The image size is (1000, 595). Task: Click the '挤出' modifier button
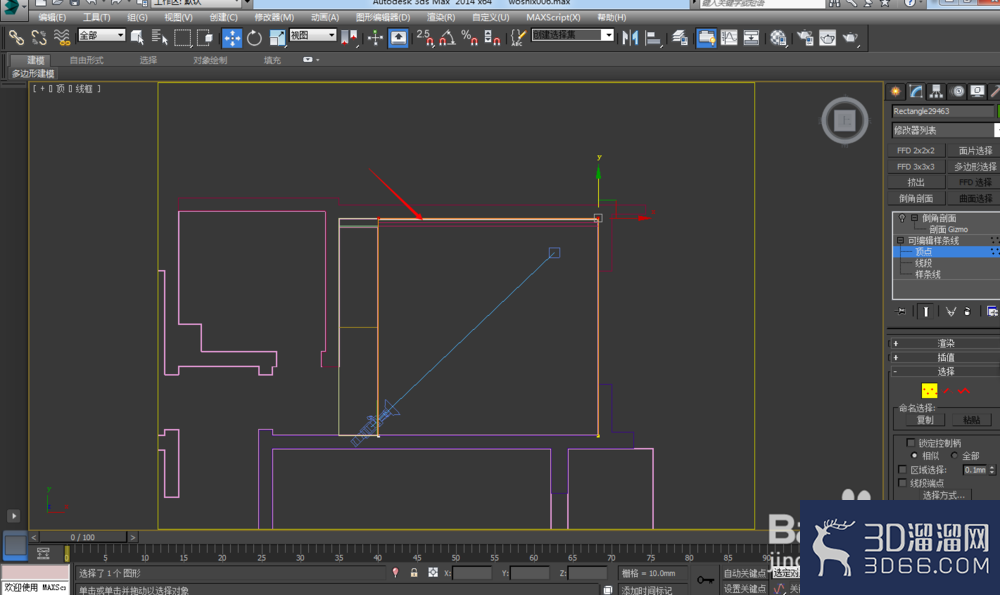916,182
